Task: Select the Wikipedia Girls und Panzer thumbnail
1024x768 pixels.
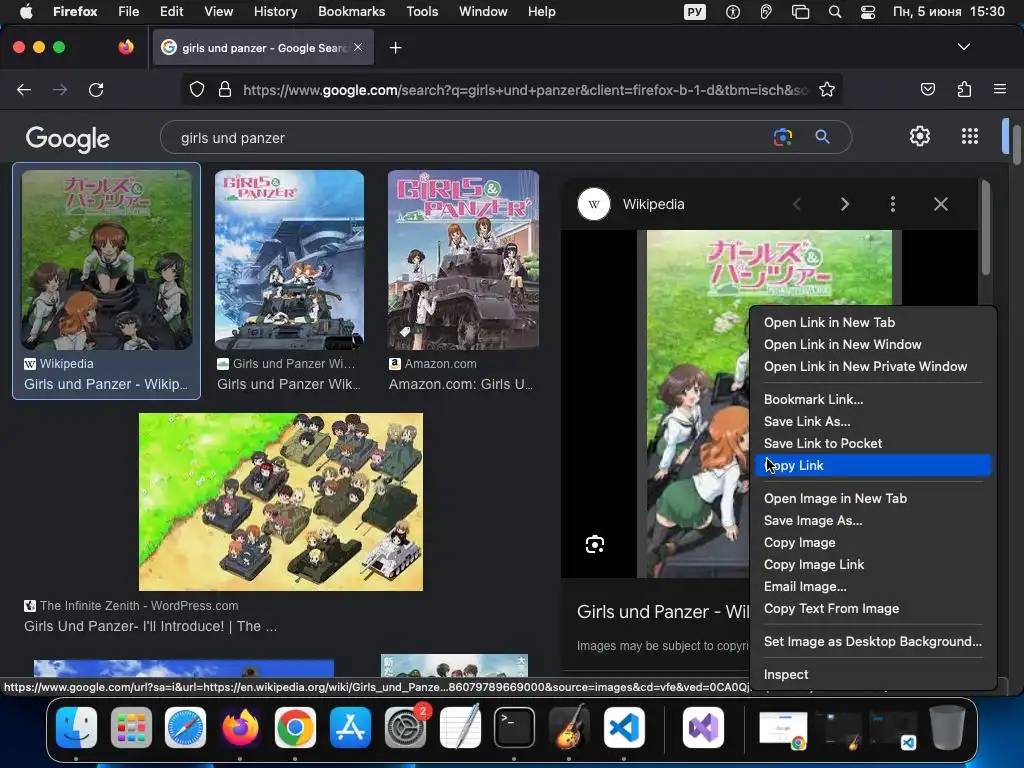Action: click(x=107, y=260)
